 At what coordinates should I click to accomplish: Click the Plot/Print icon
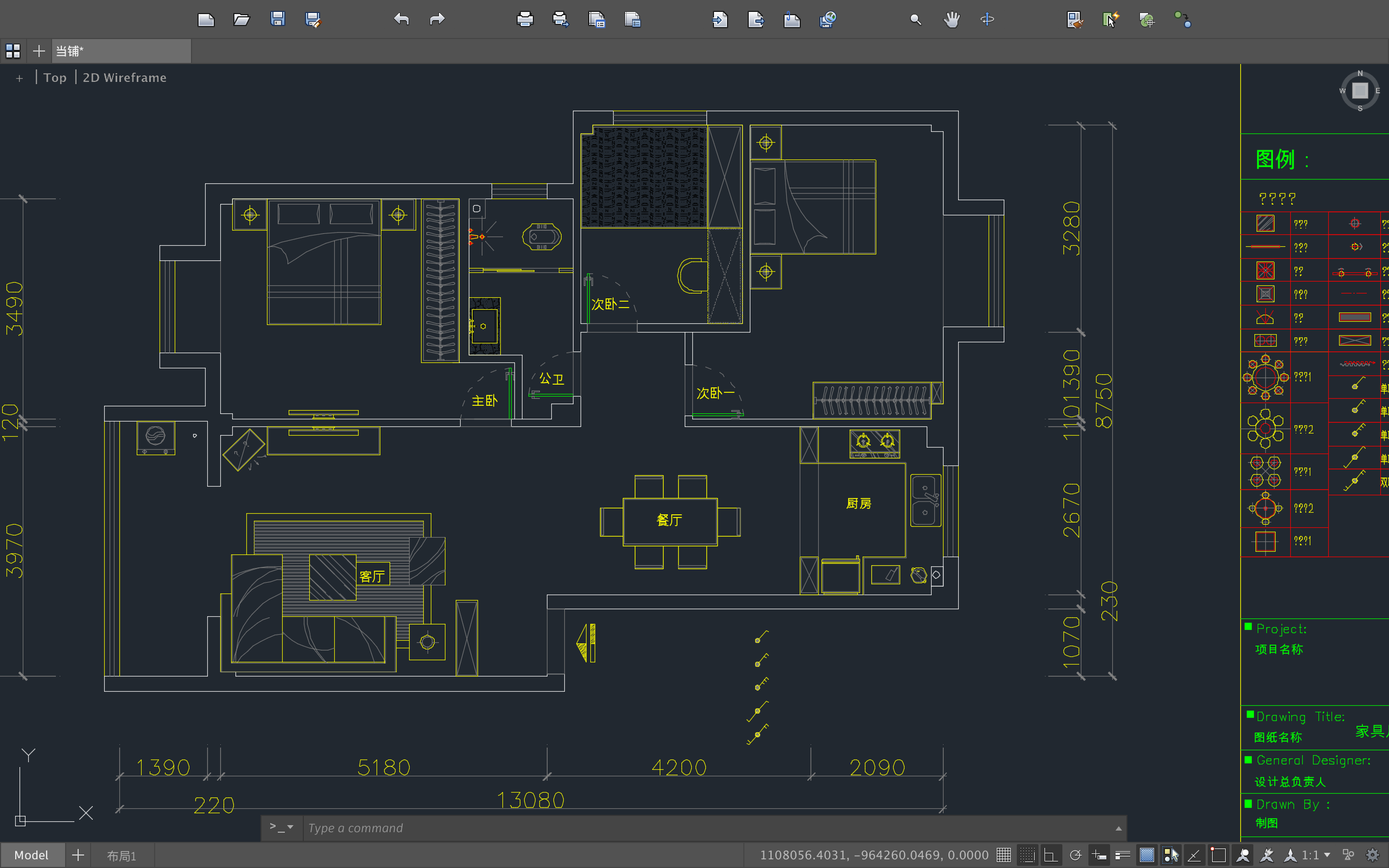[x=525, y=20]
